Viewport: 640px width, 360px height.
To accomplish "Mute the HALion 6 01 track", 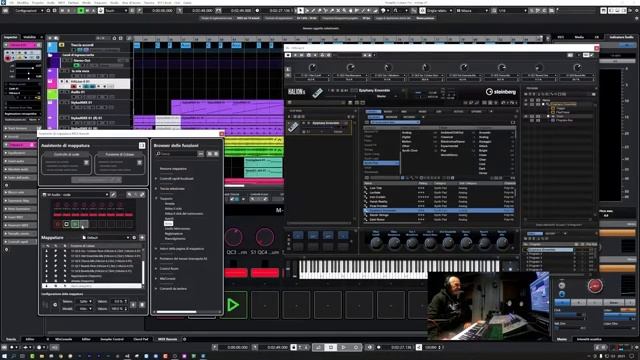I will [x=62, y=82].
